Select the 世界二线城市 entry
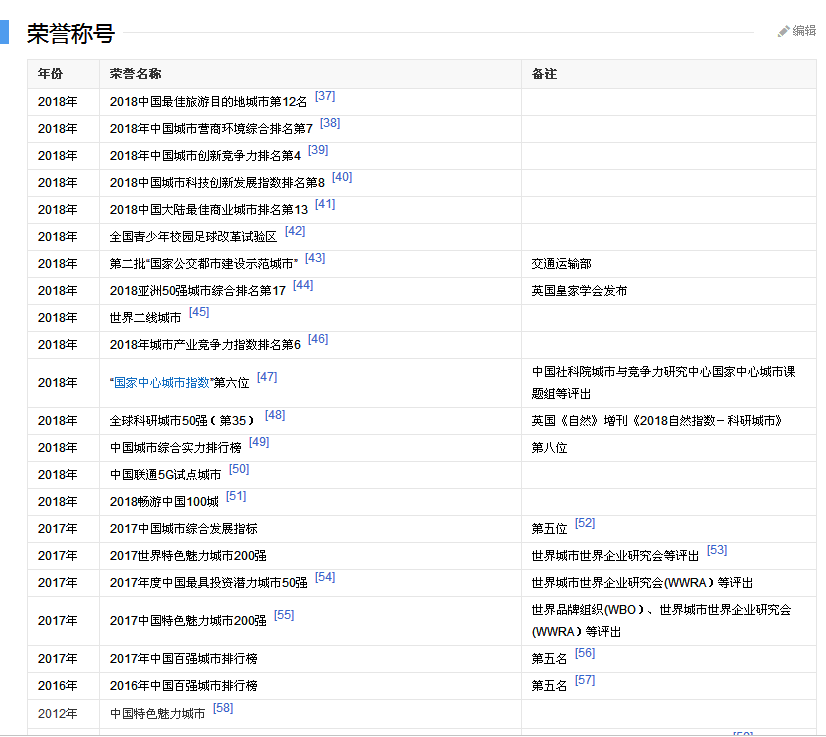The image size is (826, 737). (145, 318)
